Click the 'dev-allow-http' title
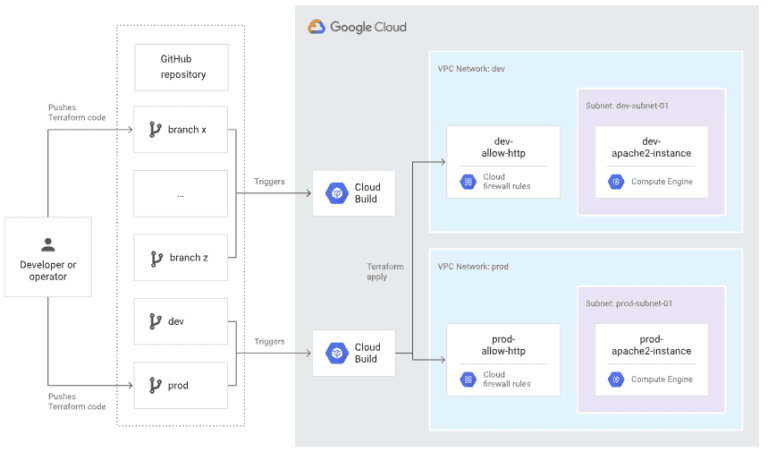 tap(504, 147)
